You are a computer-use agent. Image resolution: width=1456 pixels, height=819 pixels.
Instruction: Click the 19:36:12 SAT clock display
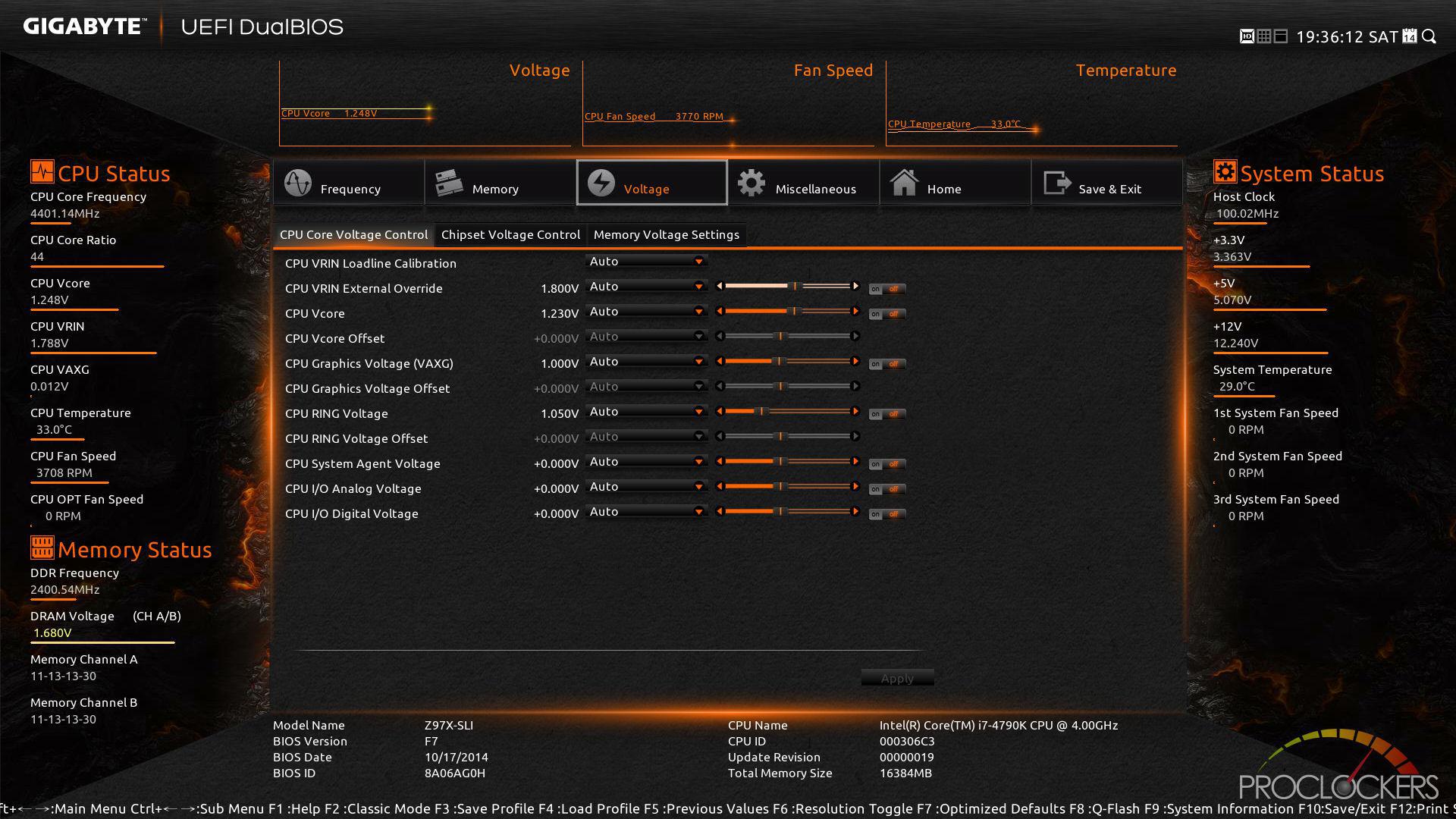pyautogui.click(x=1347, y=36)
